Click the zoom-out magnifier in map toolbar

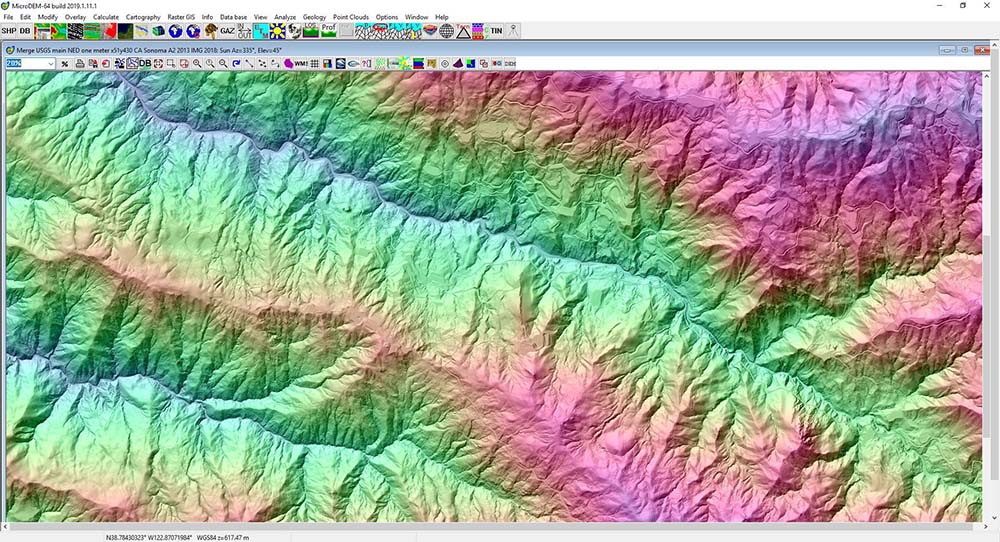pos(223,63)
